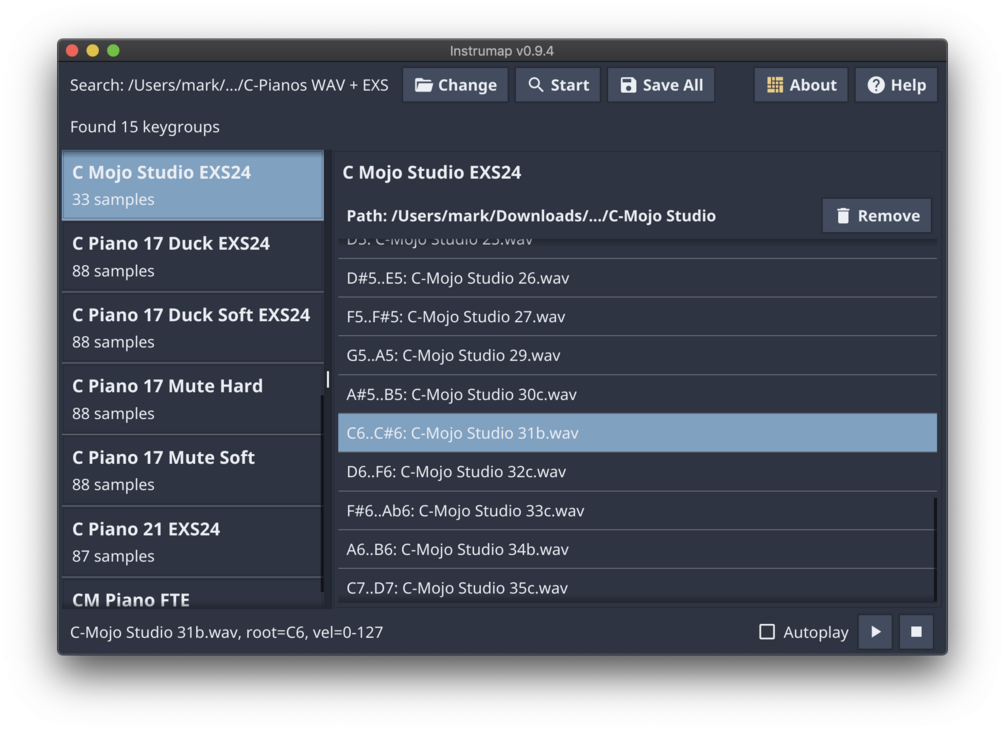Open the About dialog

pos(801,85)
